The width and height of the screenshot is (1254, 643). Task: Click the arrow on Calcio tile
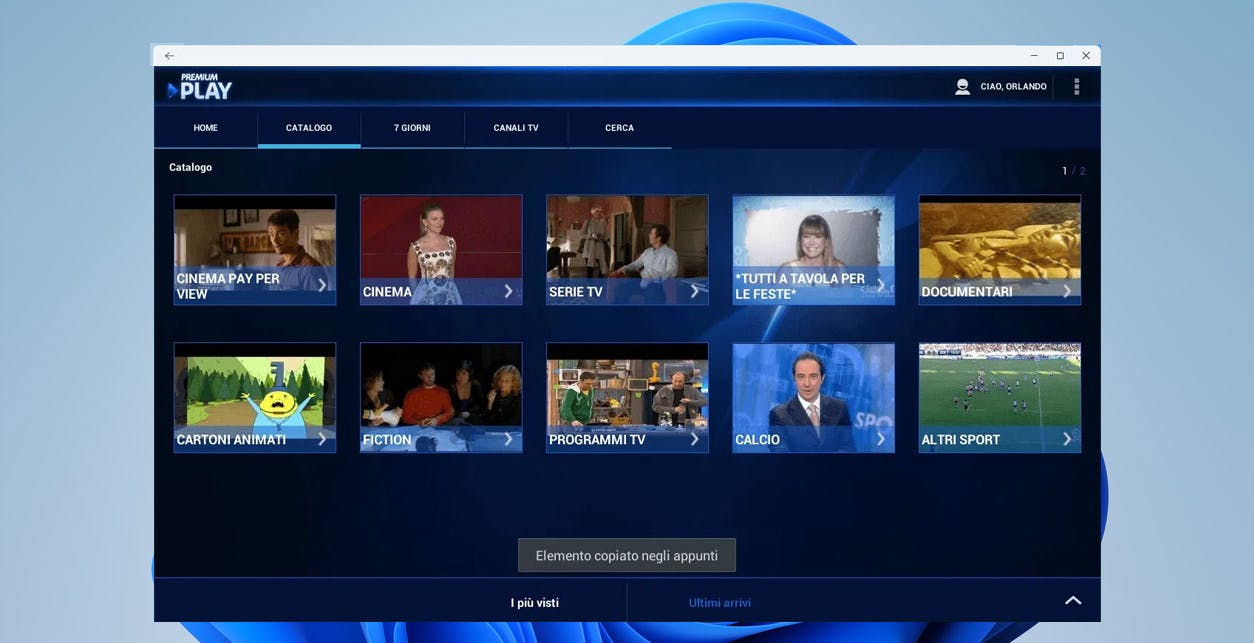point(880,439)
